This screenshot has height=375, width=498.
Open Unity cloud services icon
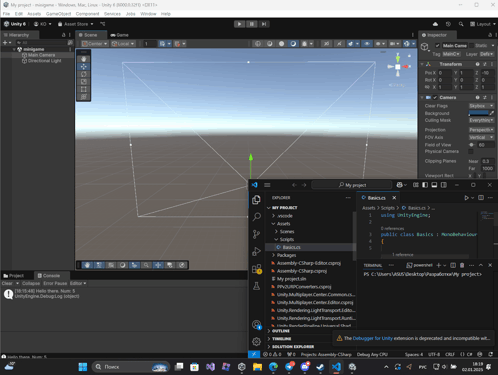(435, 24)
